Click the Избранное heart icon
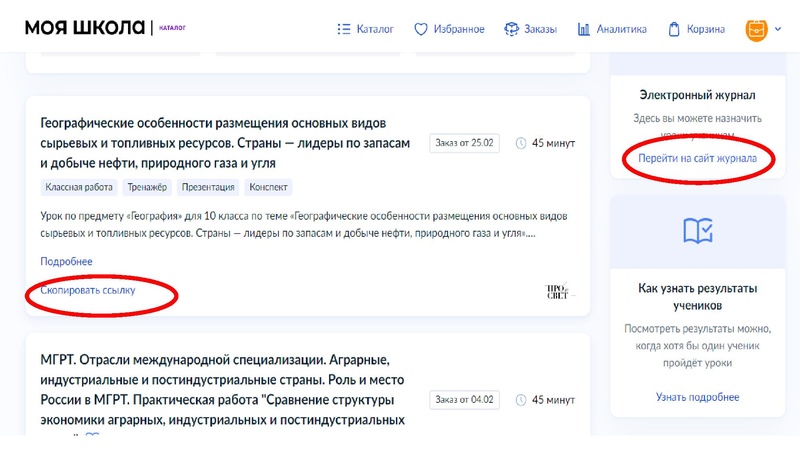Image resolution: width=800 pixels, height=450 pixels. (x=421, y=29)
